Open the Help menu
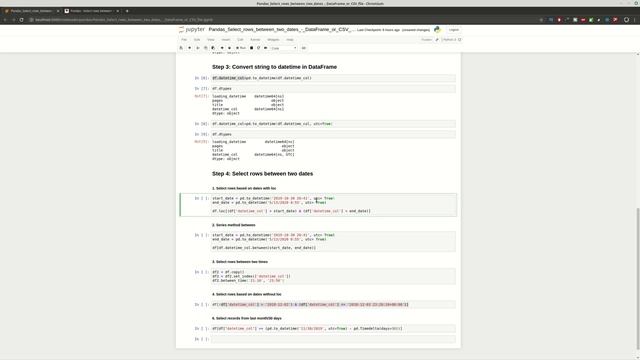Viewport: 640px width, 360px height. [x=290, y=40]
